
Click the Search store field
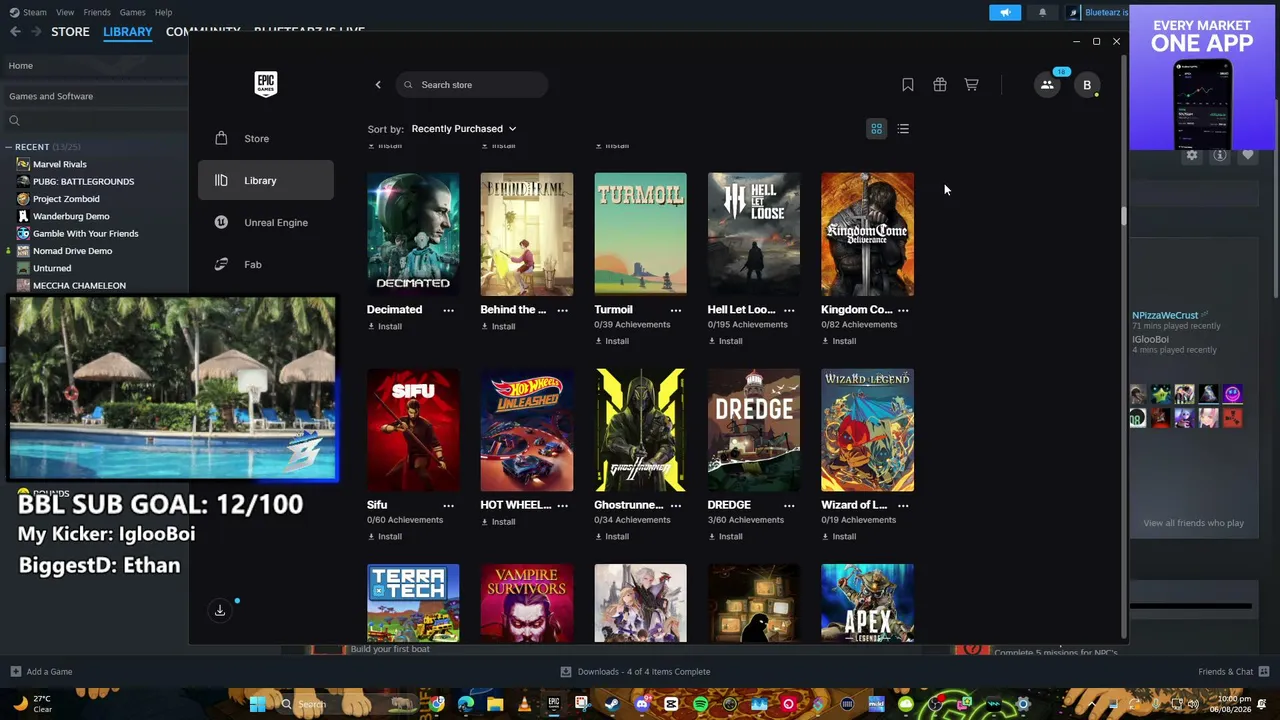pyautogui.click(x=472, y=85)
